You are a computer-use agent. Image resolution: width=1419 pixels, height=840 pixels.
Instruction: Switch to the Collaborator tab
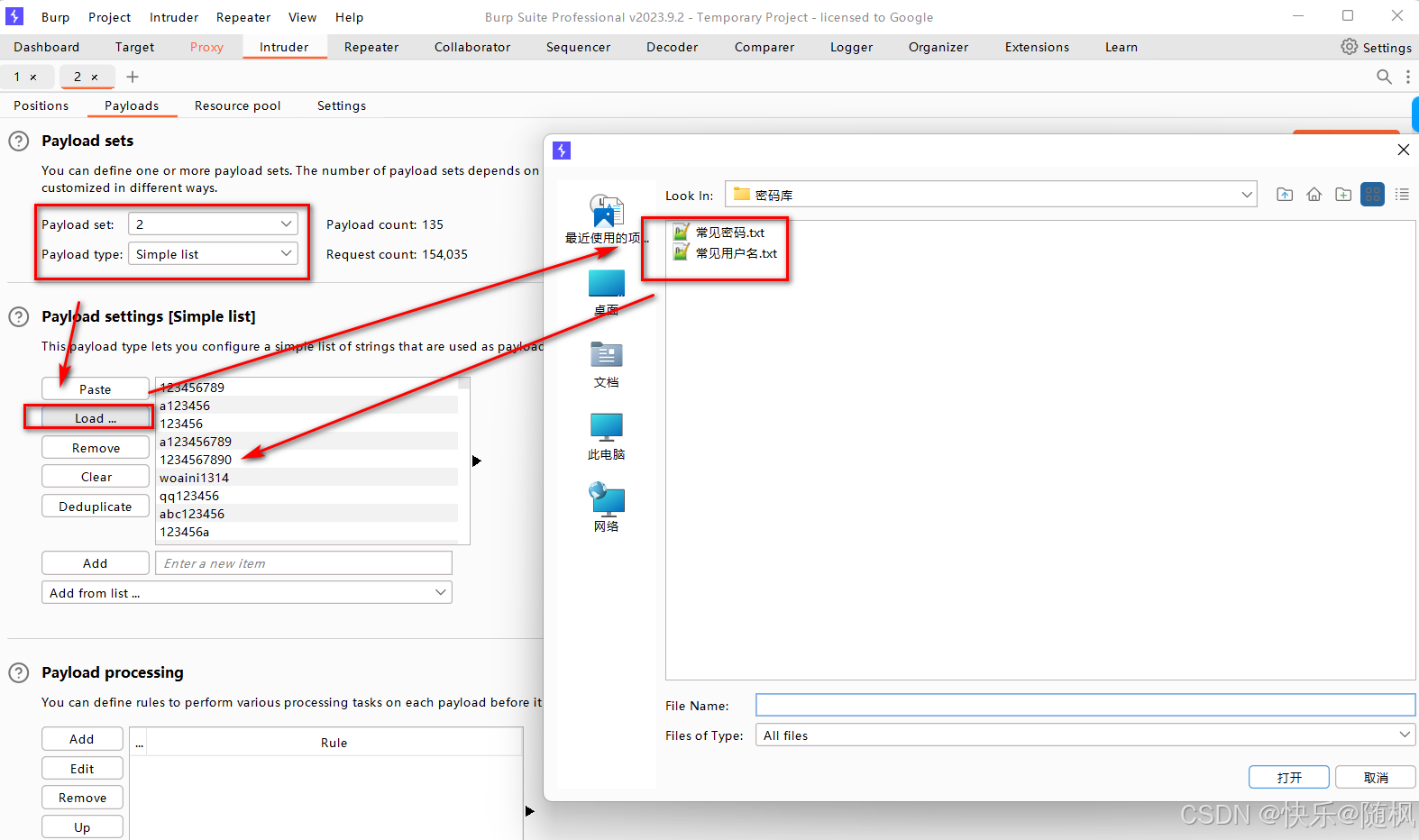(x=472, y=47)
